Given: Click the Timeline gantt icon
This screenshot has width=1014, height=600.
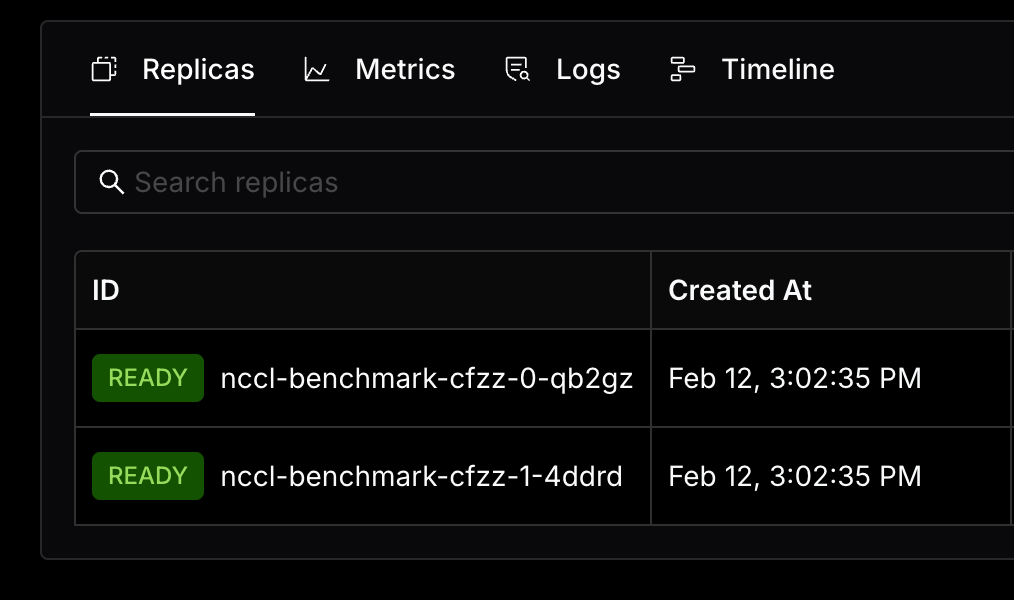Looking at the screenshot, I should (x=682, y=69).
